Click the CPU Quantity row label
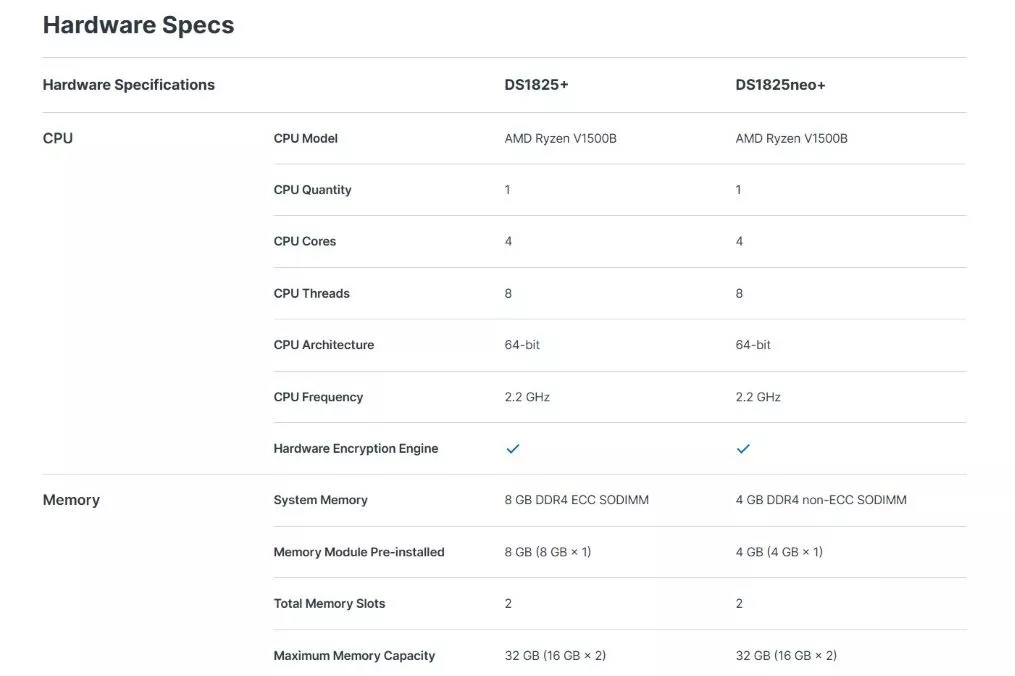Image resolution: width=1015 pixels, height=676 pixels. click(313, 190)
